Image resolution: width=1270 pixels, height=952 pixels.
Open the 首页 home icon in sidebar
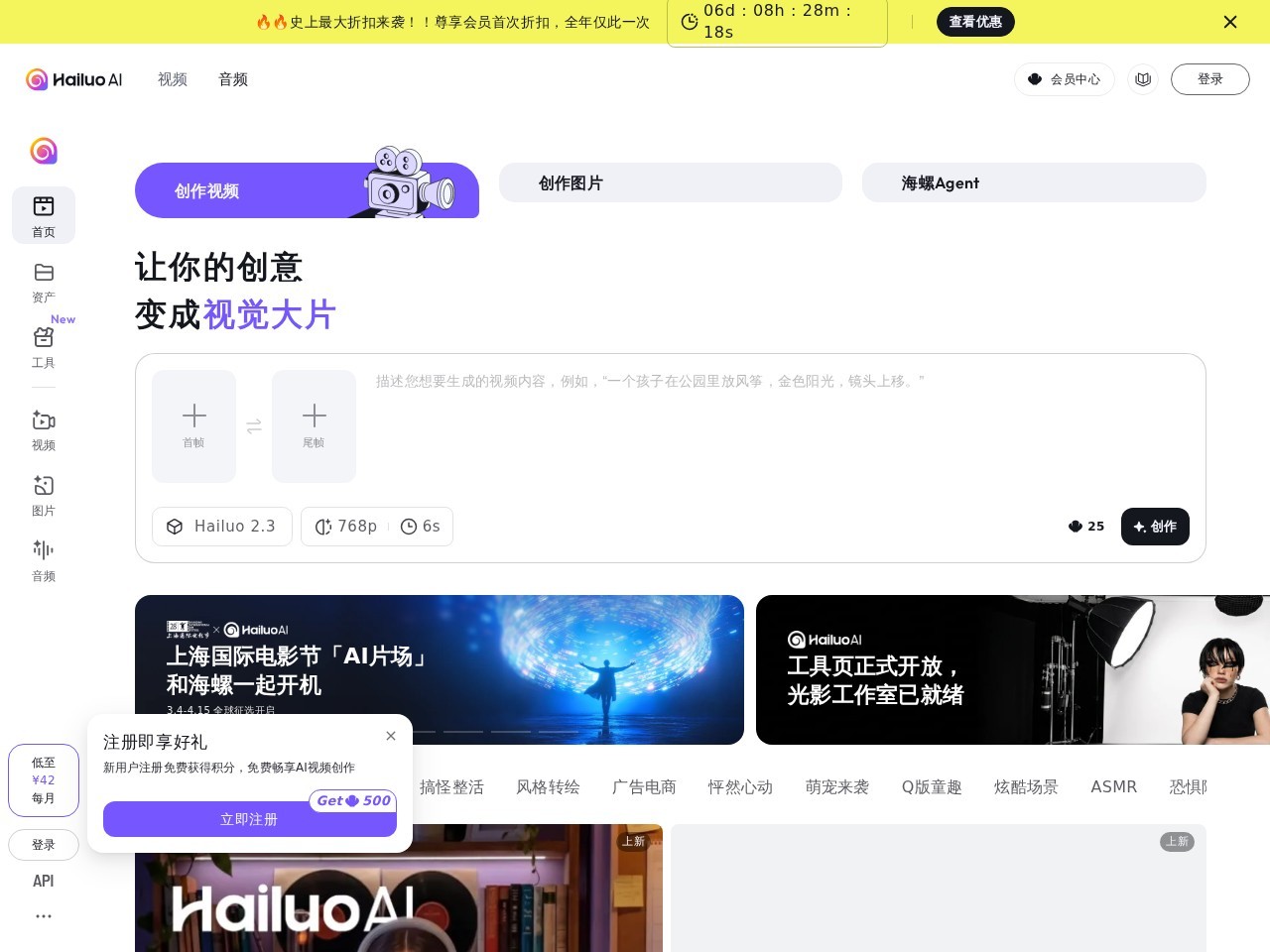tap(44, 215)
